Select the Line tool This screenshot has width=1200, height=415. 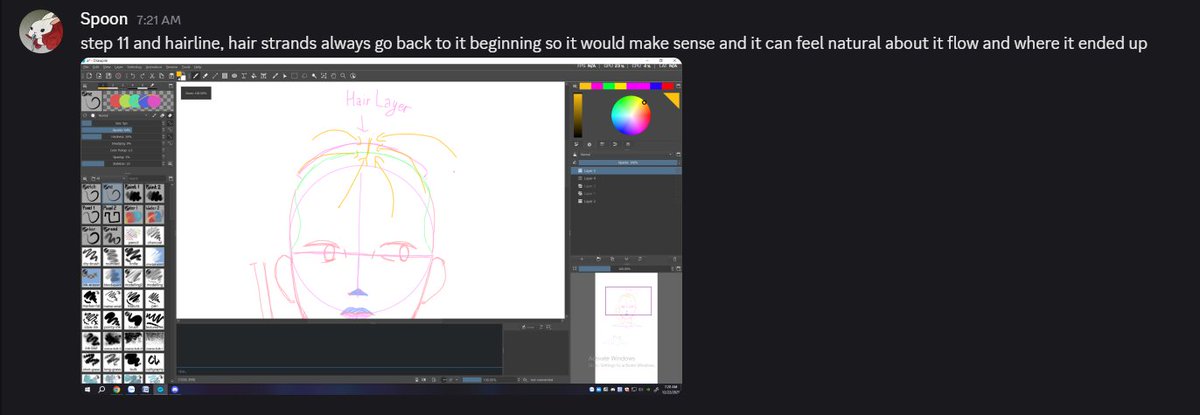(215, 76)
